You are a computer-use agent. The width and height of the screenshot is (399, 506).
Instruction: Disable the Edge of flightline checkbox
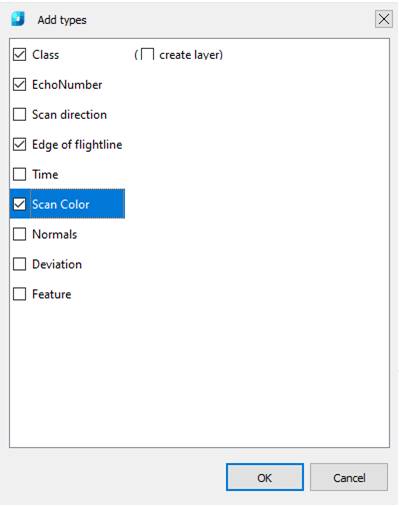[19, 144]
